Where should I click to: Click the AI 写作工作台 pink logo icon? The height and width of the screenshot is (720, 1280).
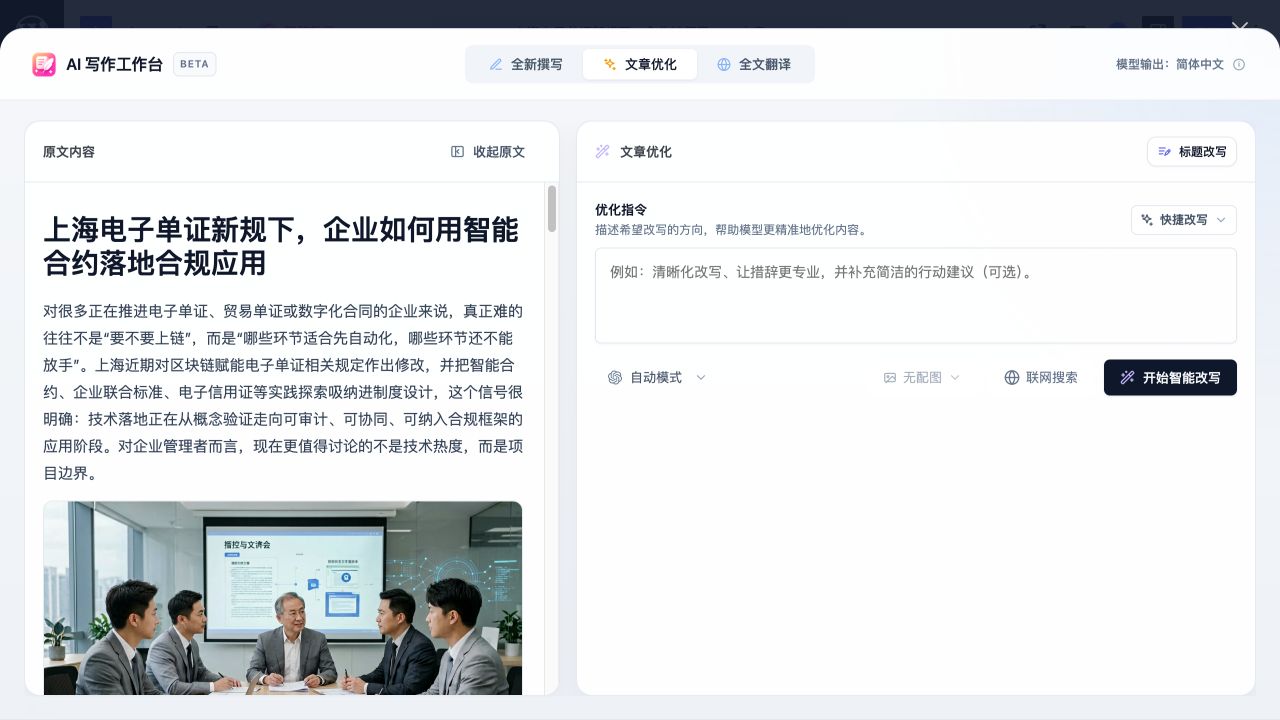click(44, 64)
